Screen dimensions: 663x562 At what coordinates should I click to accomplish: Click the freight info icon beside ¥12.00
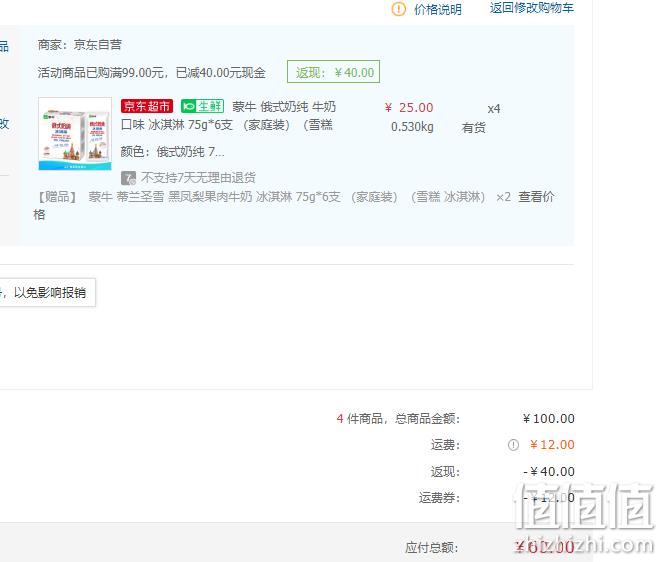(x=513, y=445)
